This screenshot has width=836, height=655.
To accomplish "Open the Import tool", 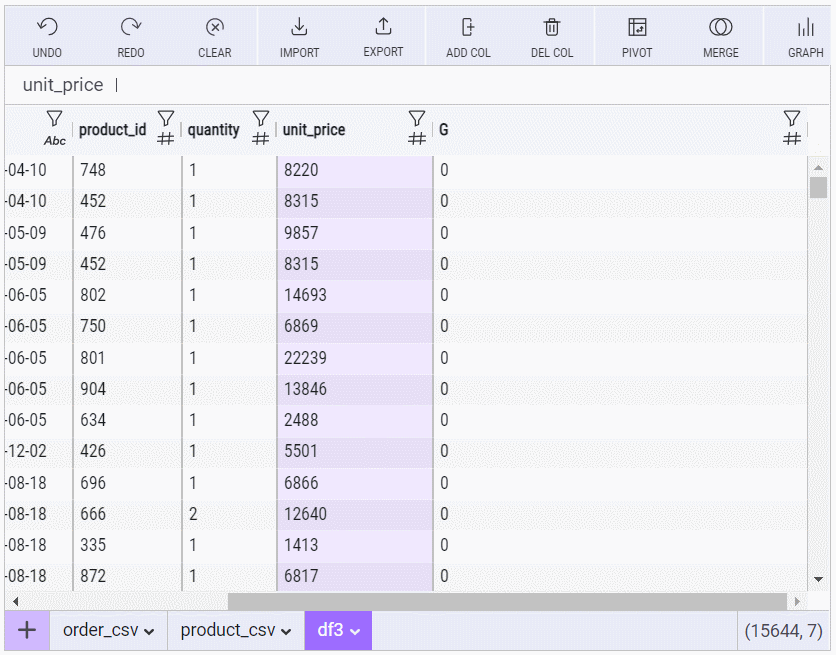I will click(x=299, y=28).
